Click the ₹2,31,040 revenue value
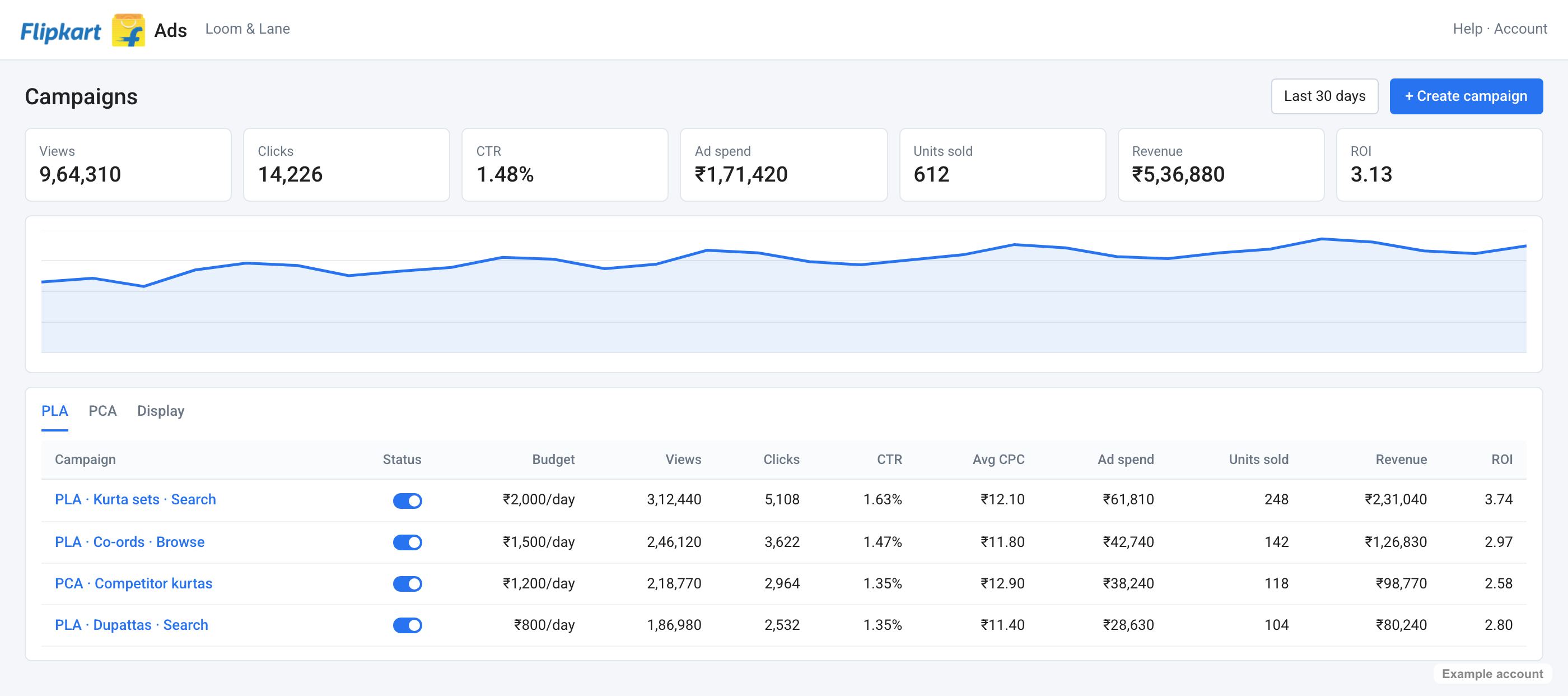The width and height of the screenshot is (1568, 696). coord(1396,499)
